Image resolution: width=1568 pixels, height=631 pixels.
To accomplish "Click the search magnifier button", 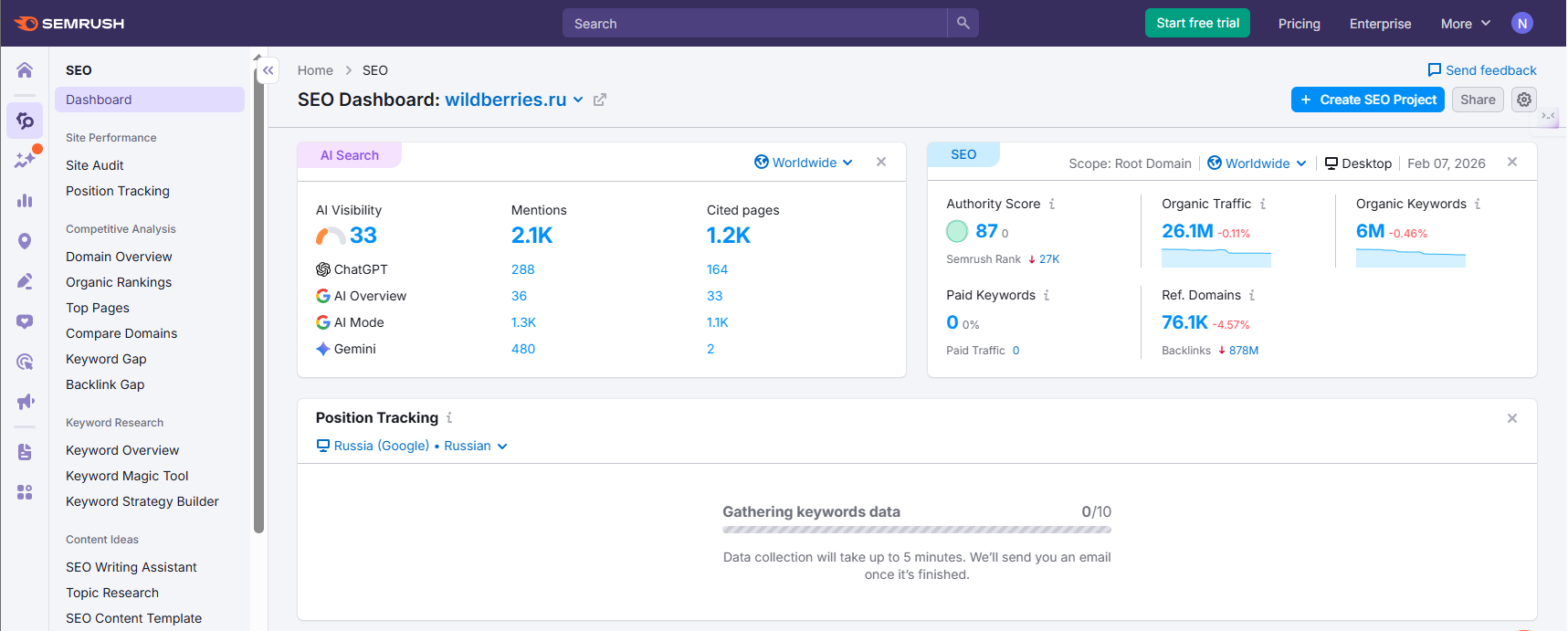I will [963, 24].
